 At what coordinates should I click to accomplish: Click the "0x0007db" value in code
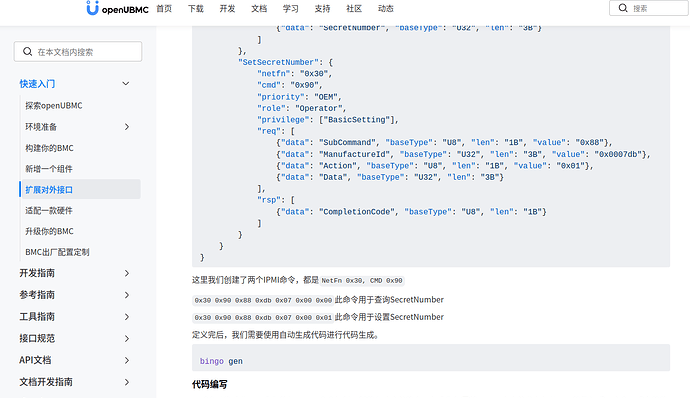coord(618,154)
